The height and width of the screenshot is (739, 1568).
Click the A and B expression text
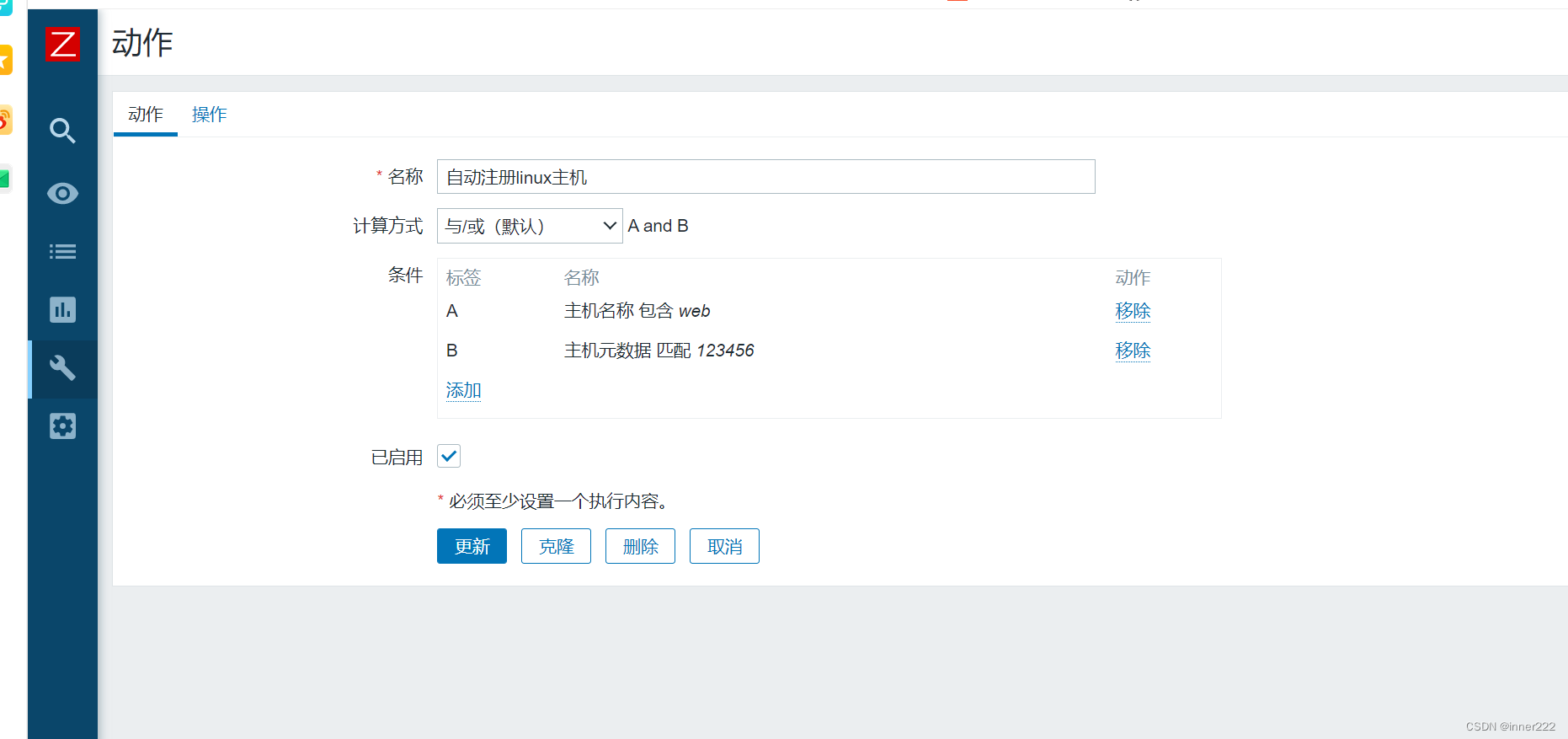(x=658, y=226)
